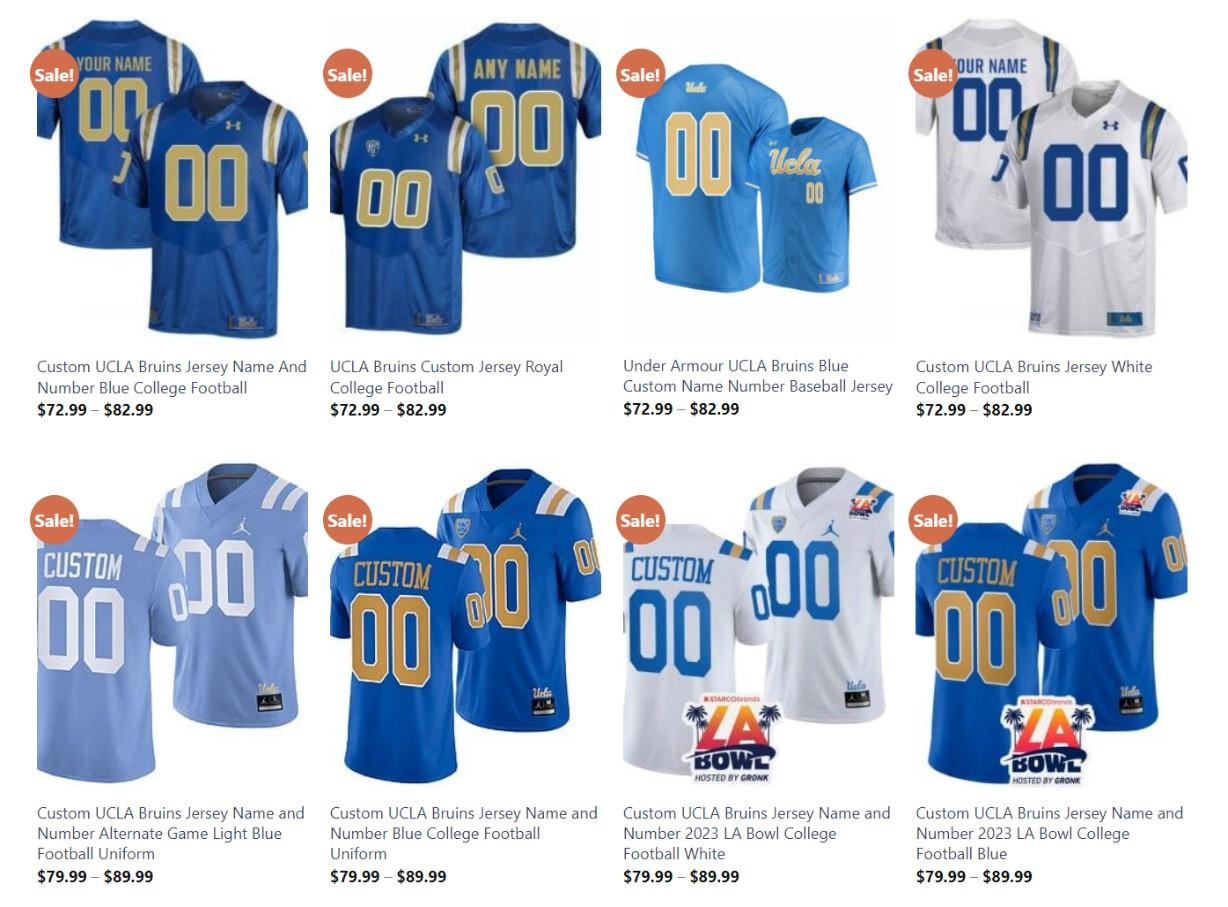Click Sale badge on White College Football jersey
Screen dimensions: 1228x907
pos(933,74)
